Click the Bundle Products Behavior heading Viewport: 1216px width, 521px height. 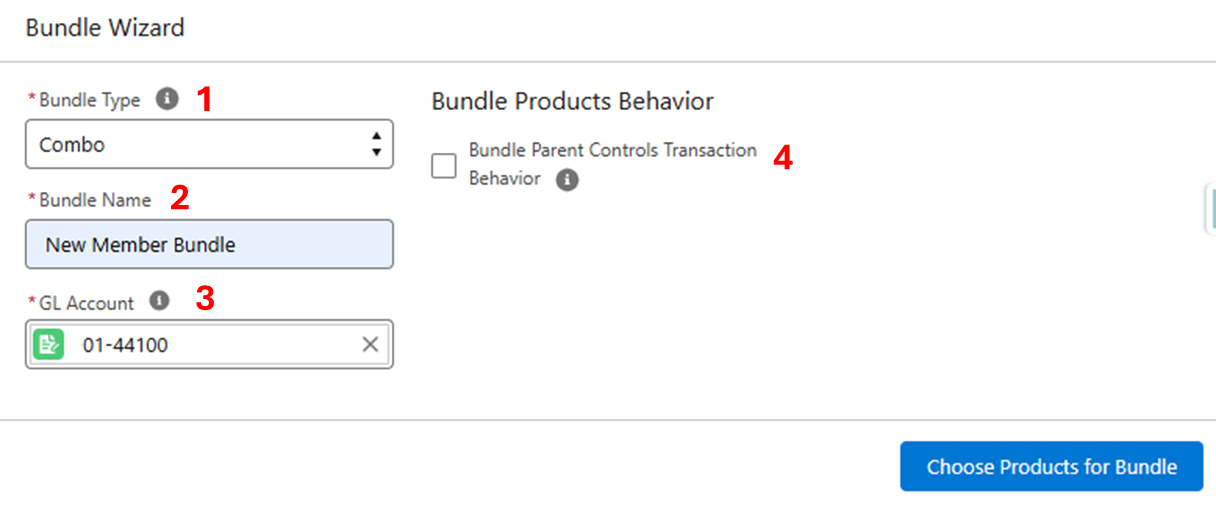point(572,101)
